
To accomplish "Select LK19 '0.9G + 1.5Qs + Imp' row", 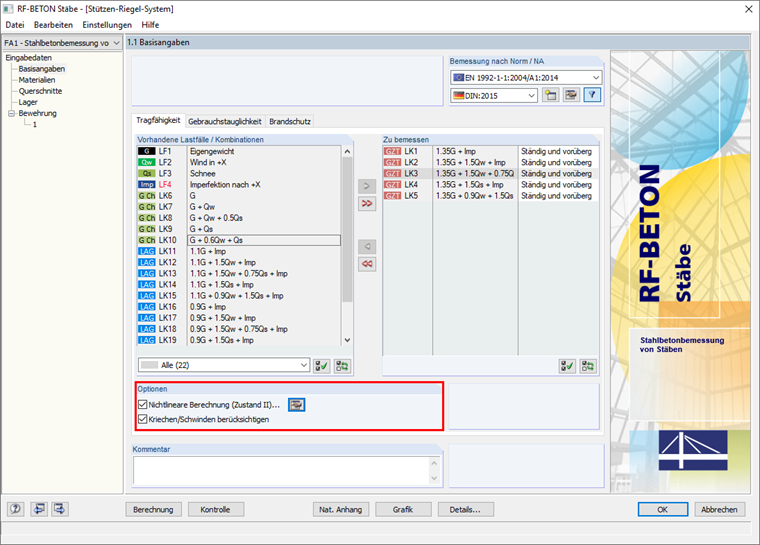I will 239,340.
